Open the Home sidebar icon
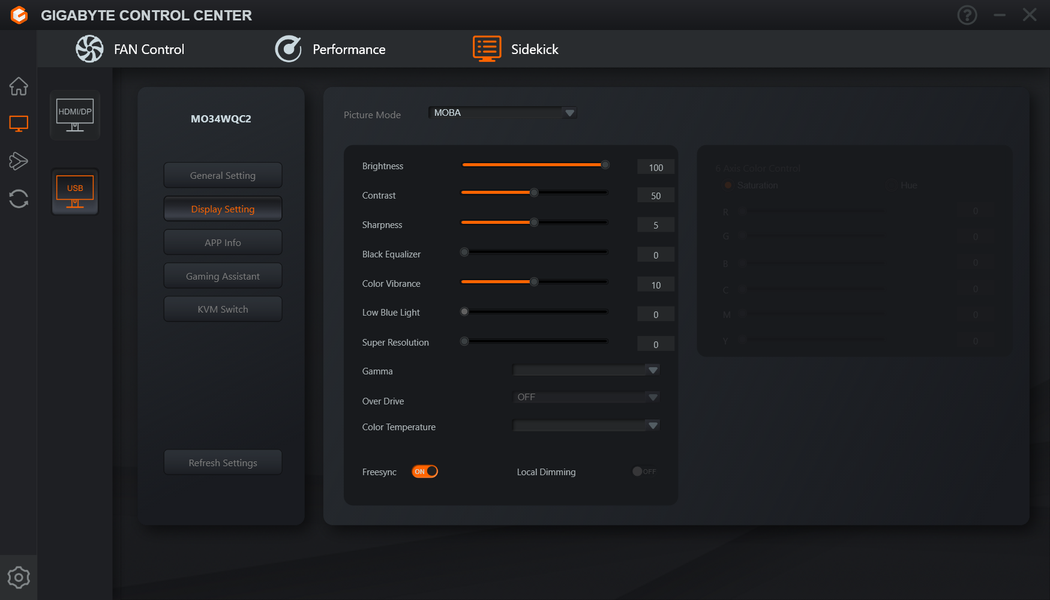The height and width of the screenshot is (600, 1050). coord(18,86)
